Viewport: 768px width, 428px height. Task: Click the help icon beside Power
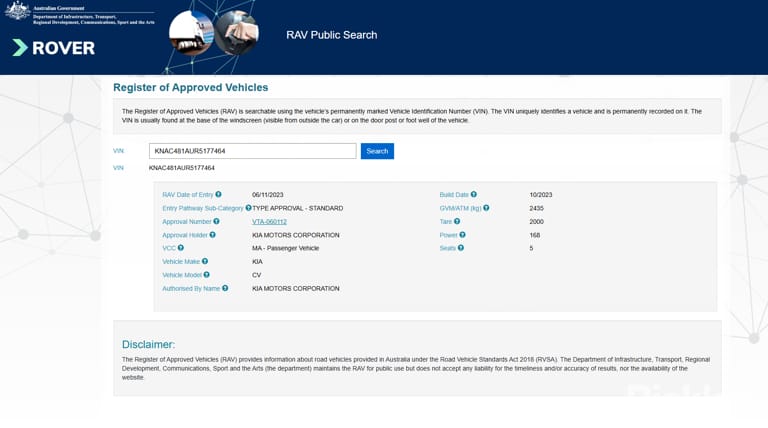click(x=462, y=235)
